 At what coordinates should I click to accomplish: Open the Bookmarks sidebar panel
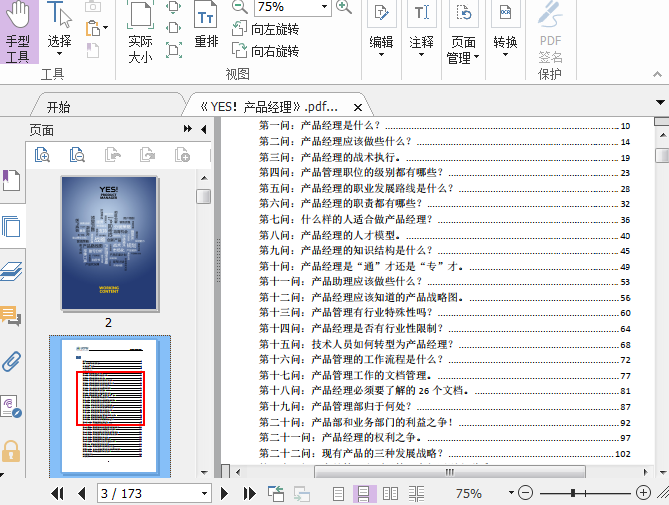(x=11, y=180)
